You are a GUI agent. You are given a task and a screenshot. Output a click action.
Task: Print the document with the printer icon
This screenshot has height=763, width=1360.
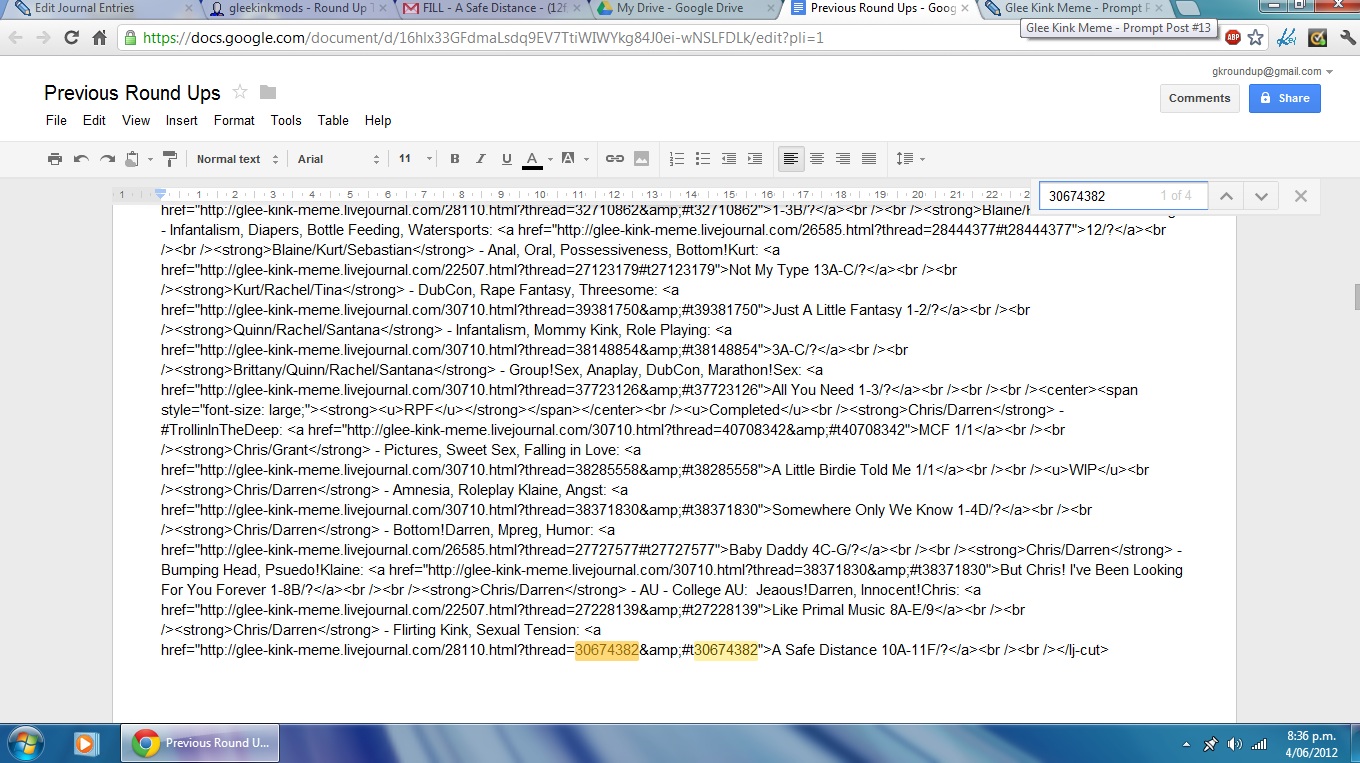[55, 159]
